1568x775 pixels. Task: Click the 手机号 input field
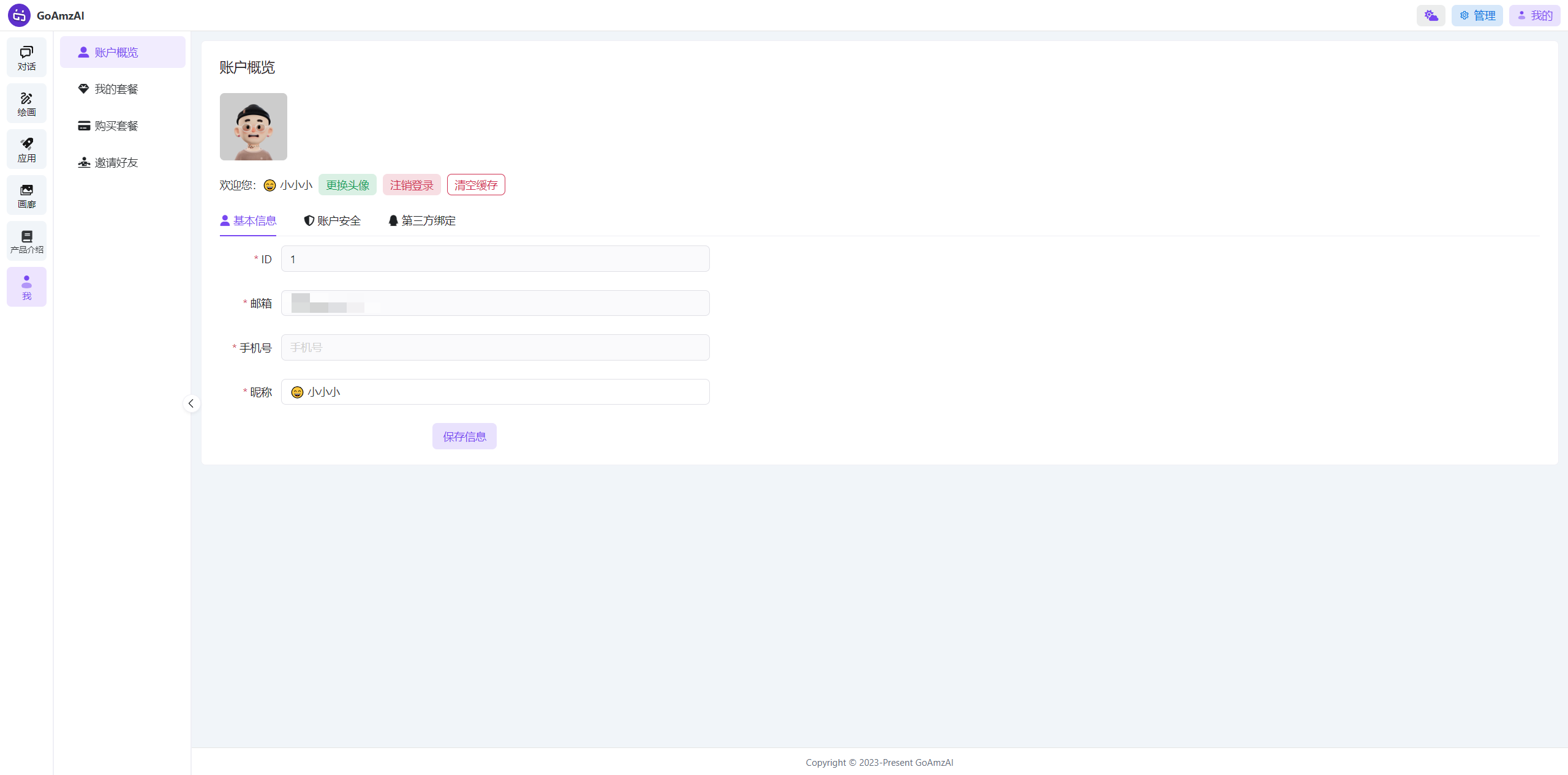(x=495, y=348)
